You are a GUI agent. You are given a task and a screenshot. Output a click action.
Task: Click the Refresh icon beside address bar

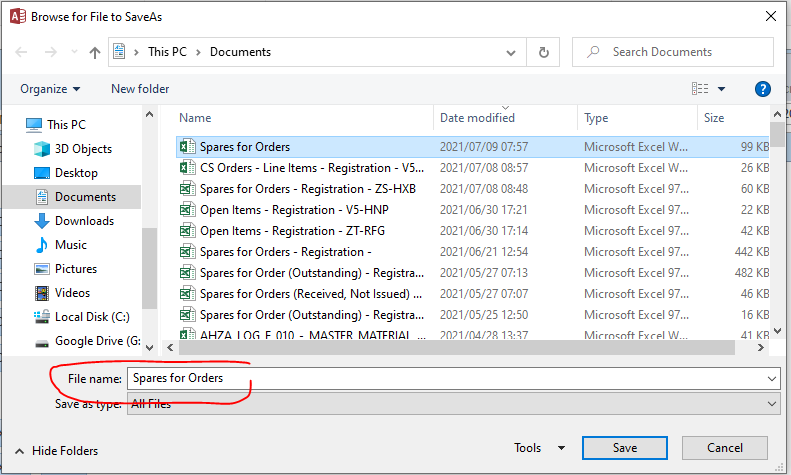pyautogui.click(x=543, y=52)
